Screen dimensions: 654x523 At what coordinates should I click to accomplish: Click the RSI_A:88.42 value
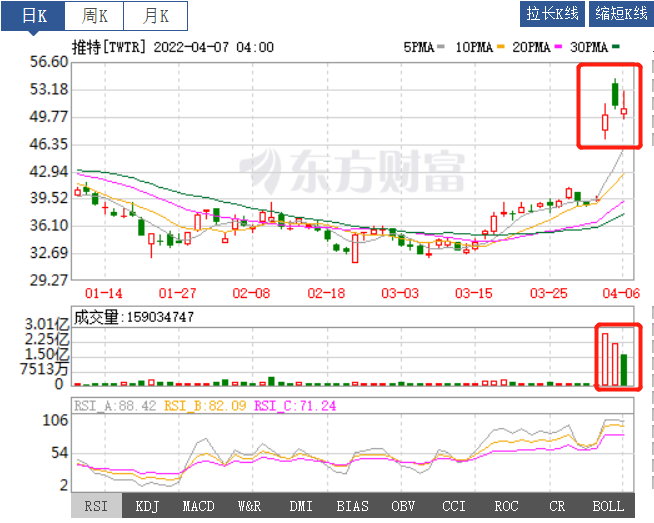click(x=115, y=405)
